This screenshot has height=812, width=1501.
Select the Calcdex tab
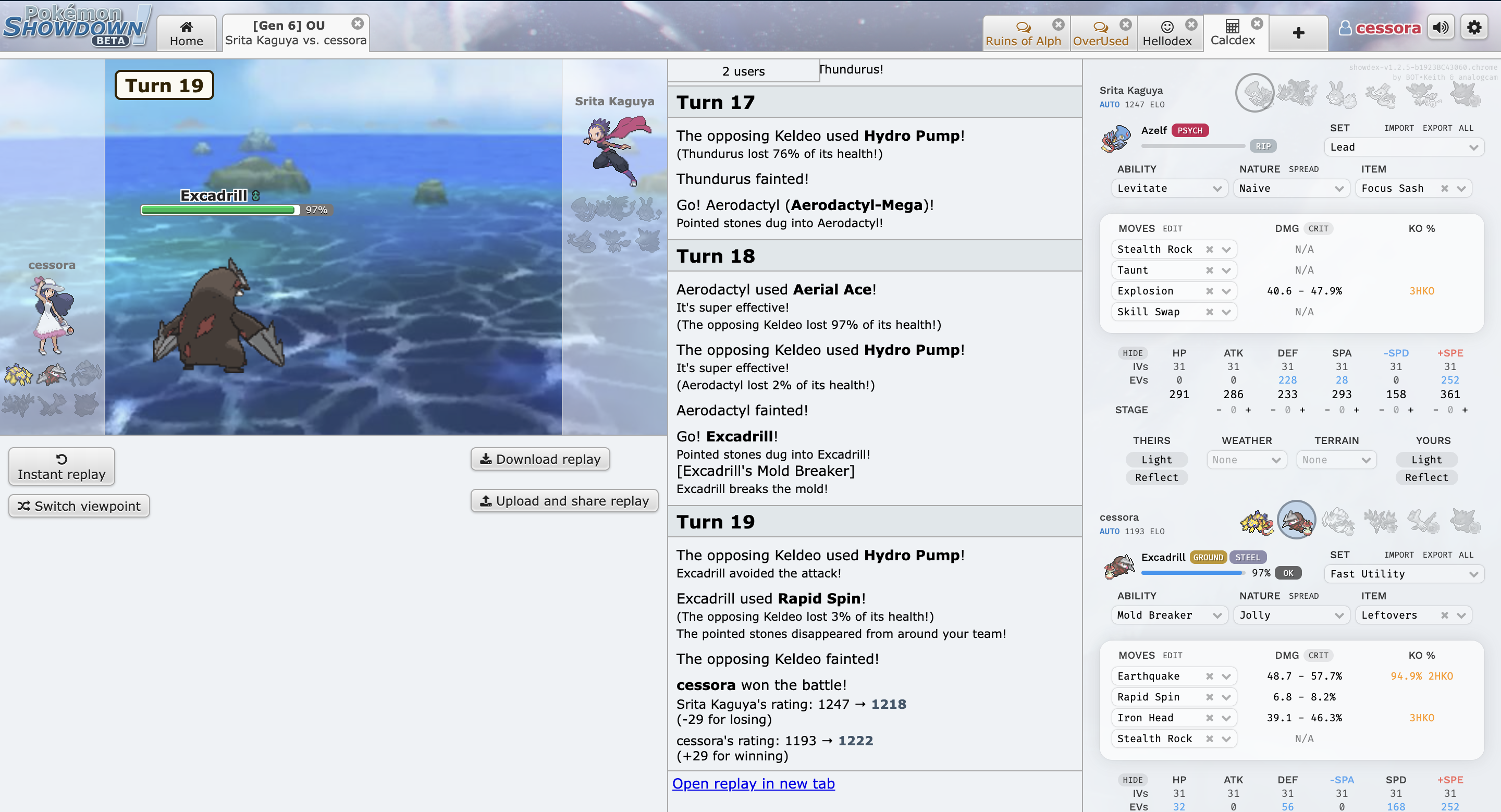coord(1233,33)
